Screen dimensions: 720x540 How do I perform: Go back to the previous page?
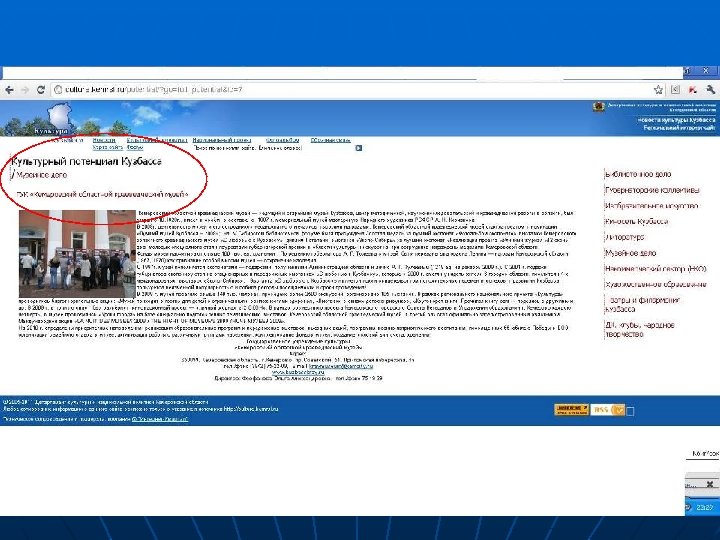9,90
